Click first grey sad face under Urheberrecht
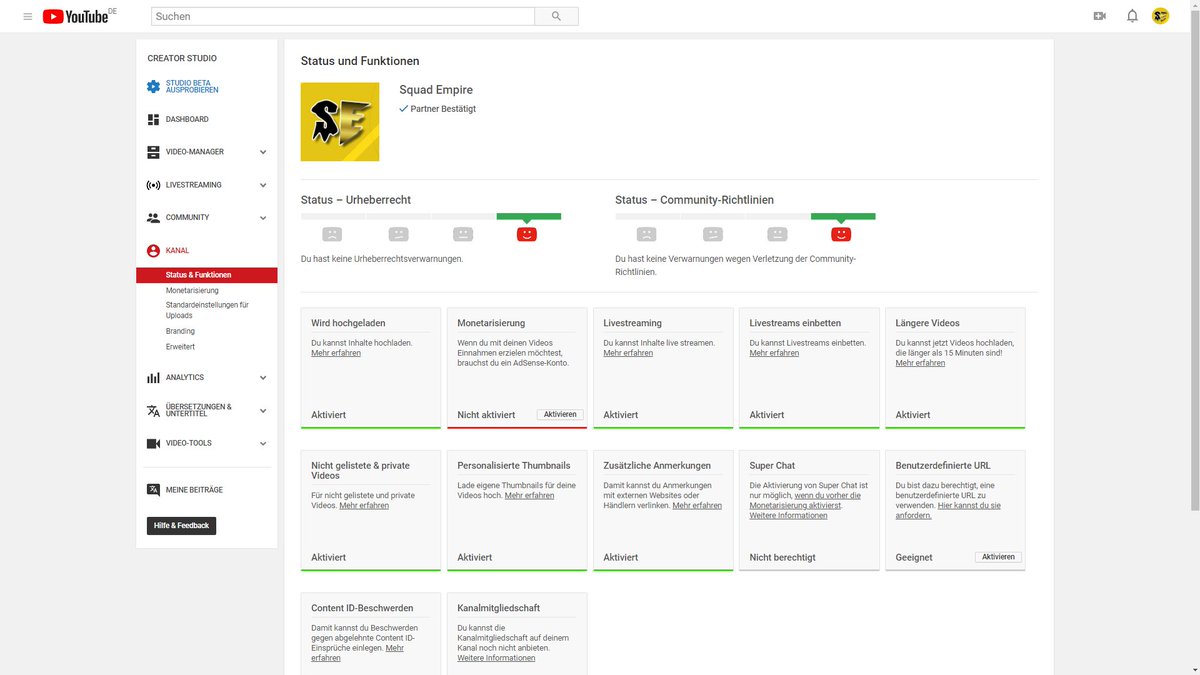The width and height of the screenshot is (1200, 675). [x=332, y=234]
